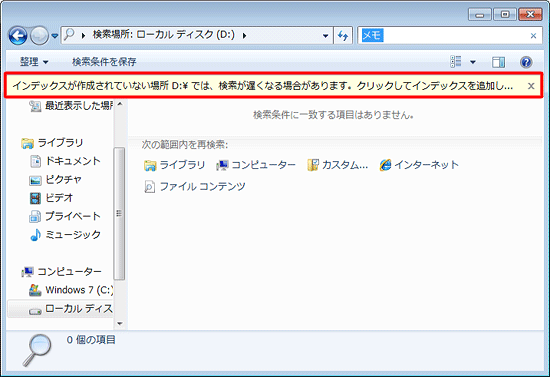The image size is (550, 377).
Task: Open the recent pages dropdown next to Forward
Action: 55,36
